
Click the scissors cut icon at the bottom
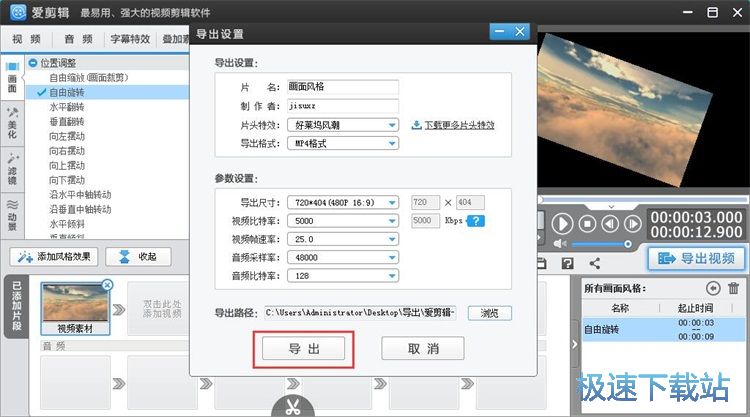click(x=293, y=406)
